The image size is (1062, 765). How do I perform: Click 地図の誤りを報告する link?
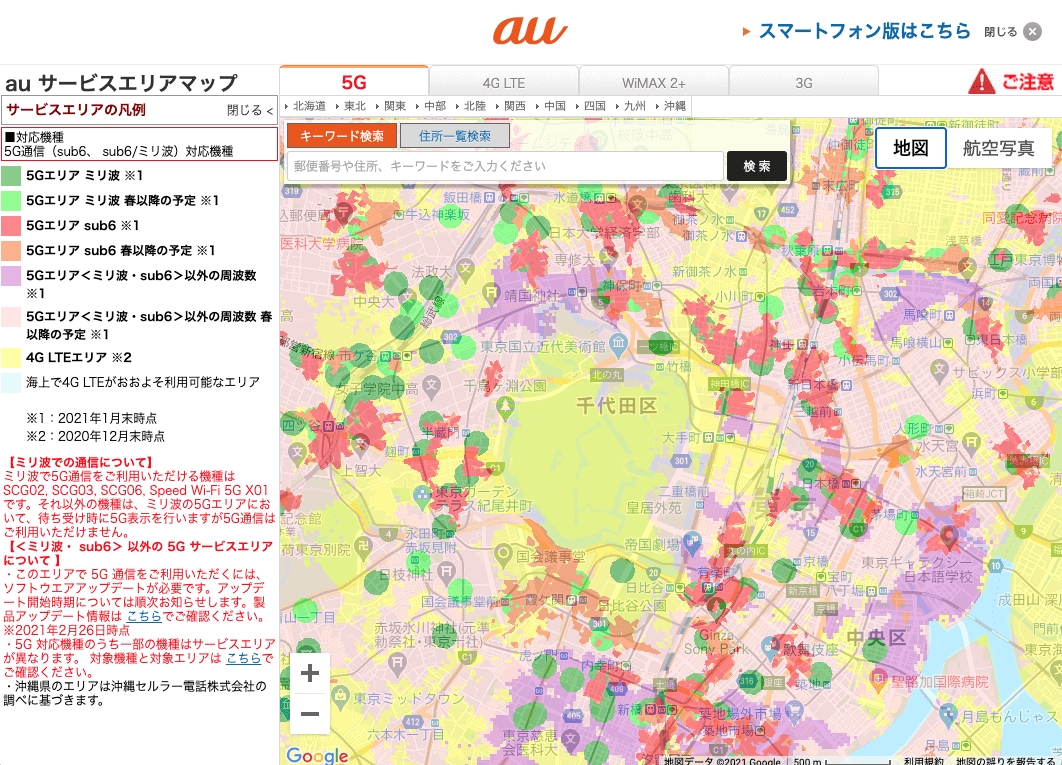[1004, 760]
